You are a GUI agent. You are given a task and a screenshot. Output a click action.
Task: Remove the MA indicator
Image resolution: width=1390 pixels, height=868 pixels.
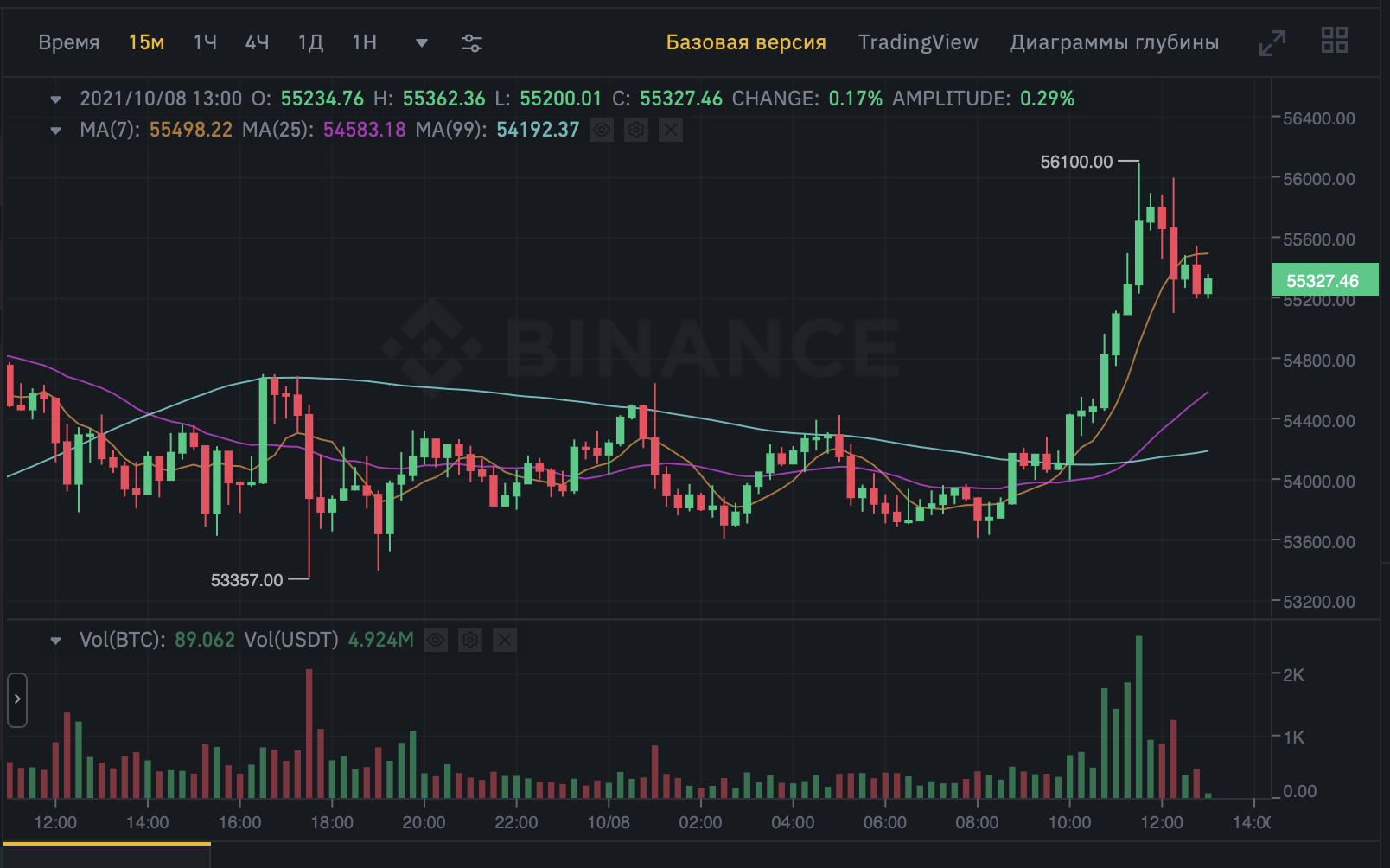[x=671, y=130]
